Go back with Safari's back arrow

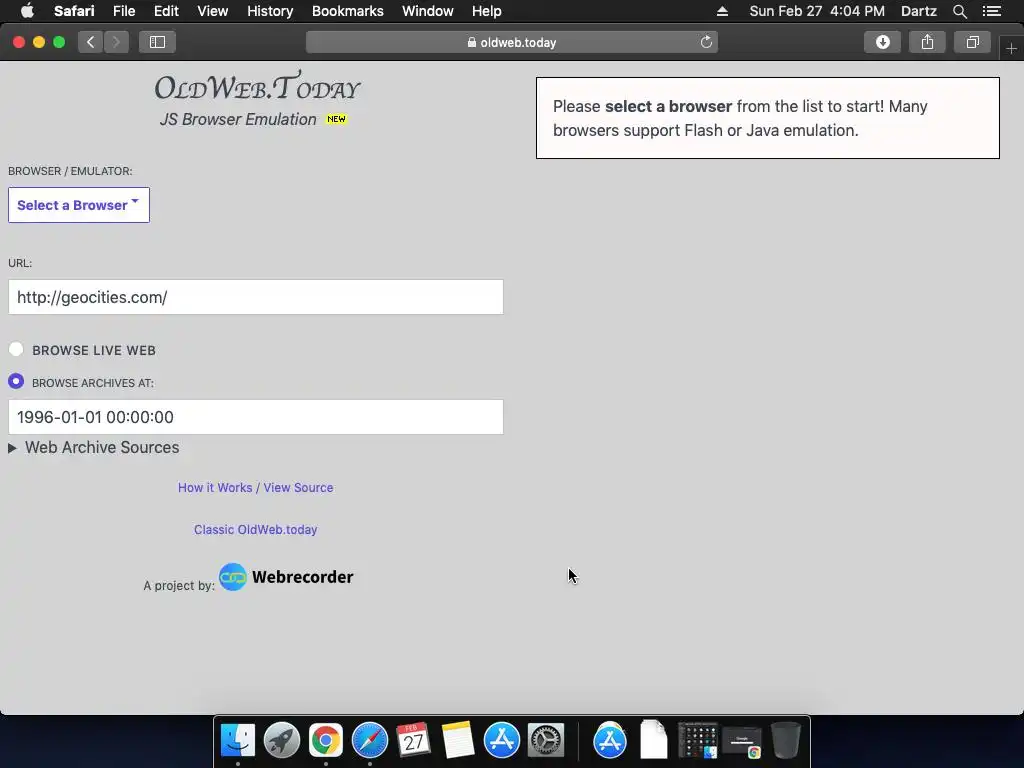coord(91,42)
